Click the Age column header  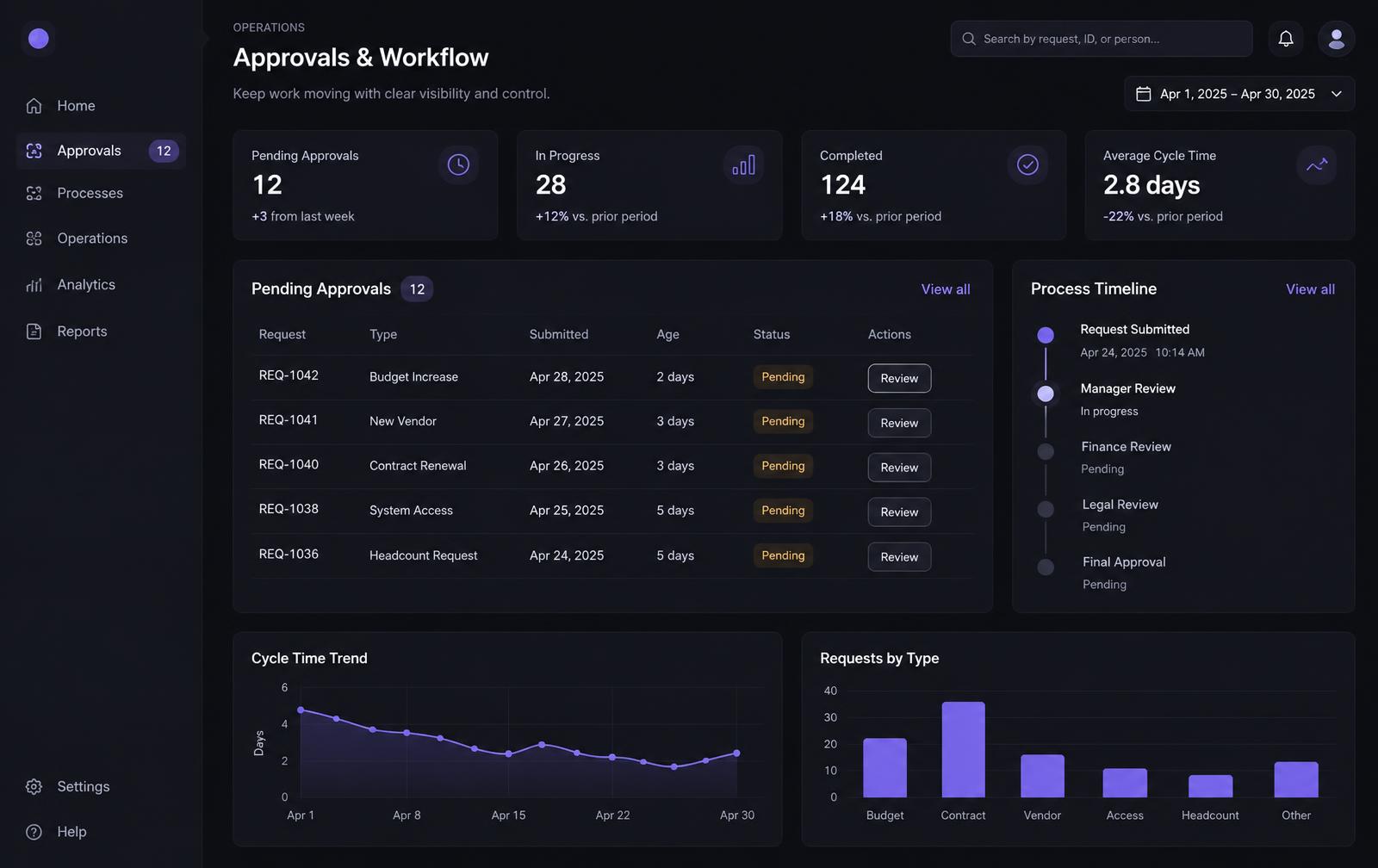coord(667,334)
